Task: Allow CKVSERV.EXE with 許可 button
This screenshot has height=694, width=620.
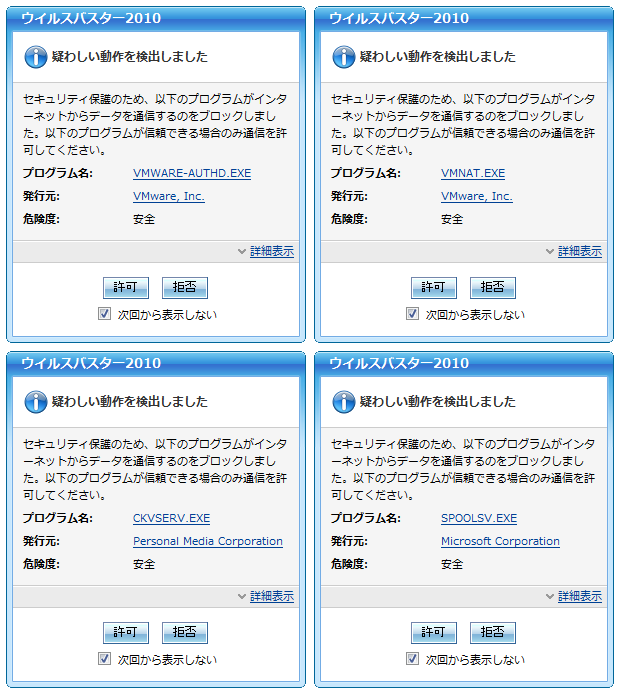Action: pos(126,632)
